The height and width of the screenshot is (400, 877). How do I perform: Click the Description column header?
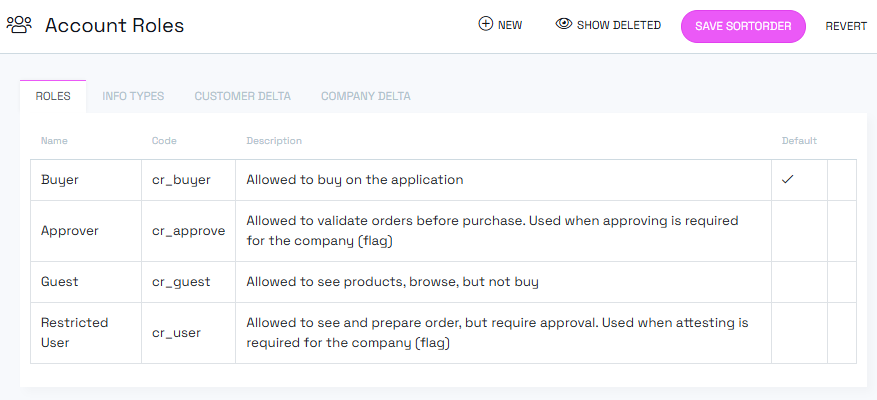[274, 141]
